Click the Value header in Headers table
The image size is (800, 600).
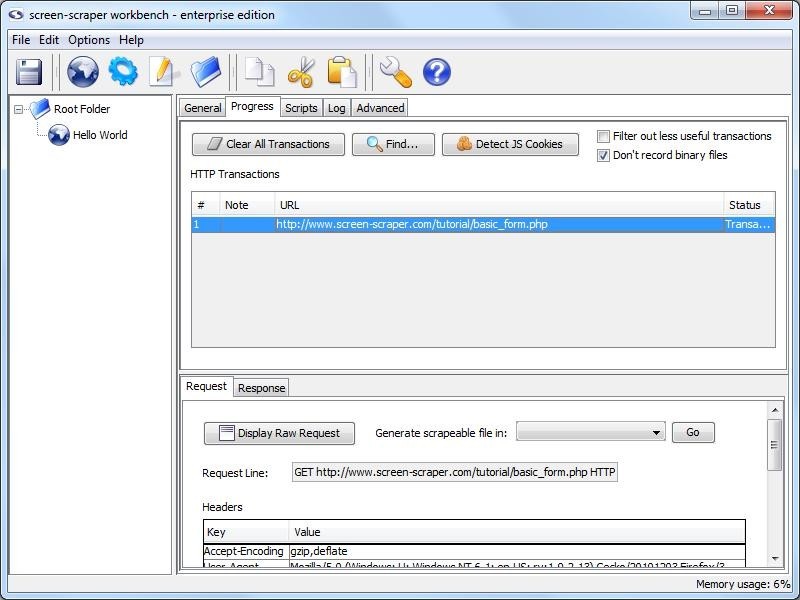[x=517, y=532]
